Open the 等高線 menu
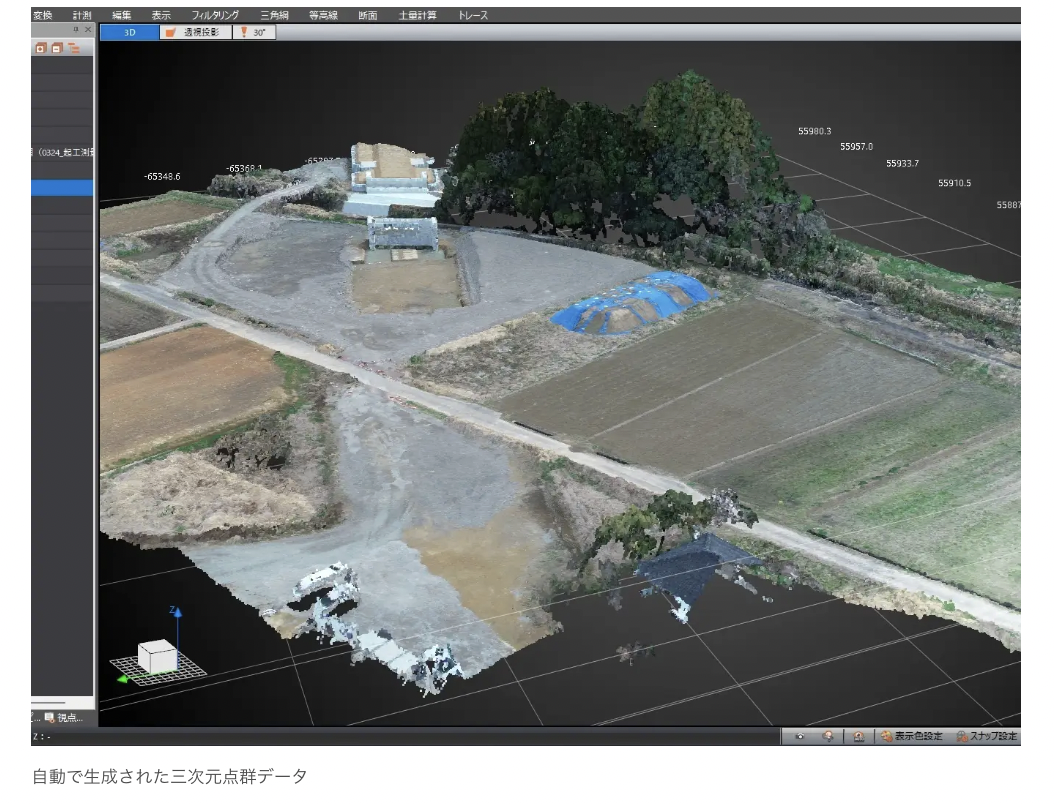1054x804 pixels. pyautogui.click(x=323, y=15)
